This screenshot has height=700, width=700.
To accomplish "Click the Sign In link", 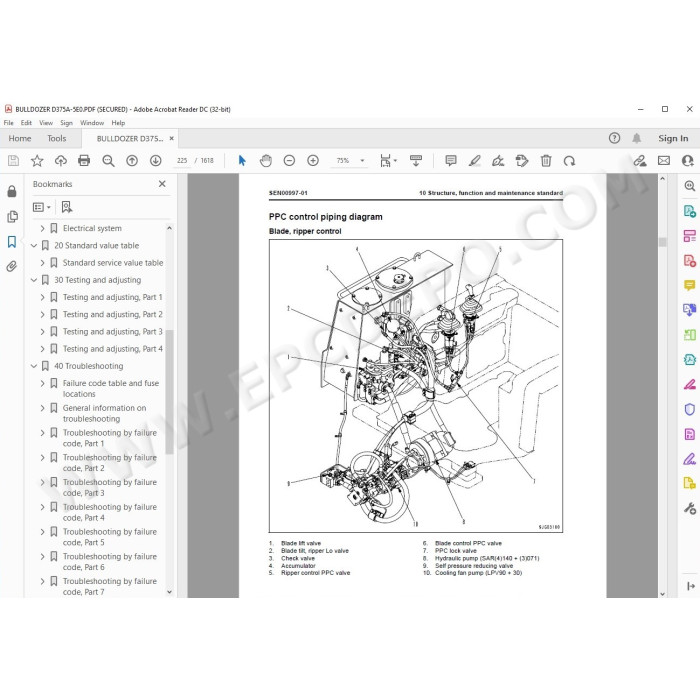I will coord(673,138).
